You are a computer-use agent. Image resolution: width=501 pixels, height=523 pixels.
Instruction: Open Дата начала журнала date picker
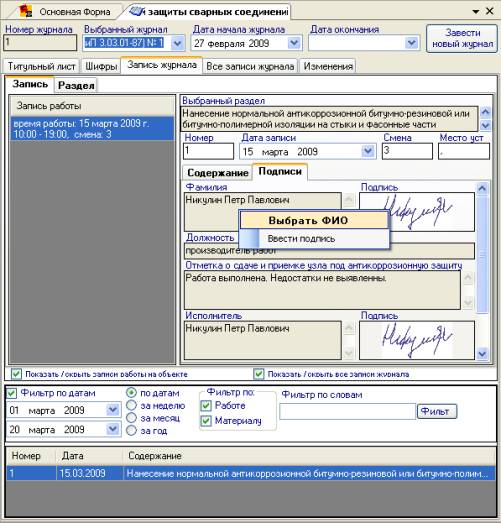point(294,43)
